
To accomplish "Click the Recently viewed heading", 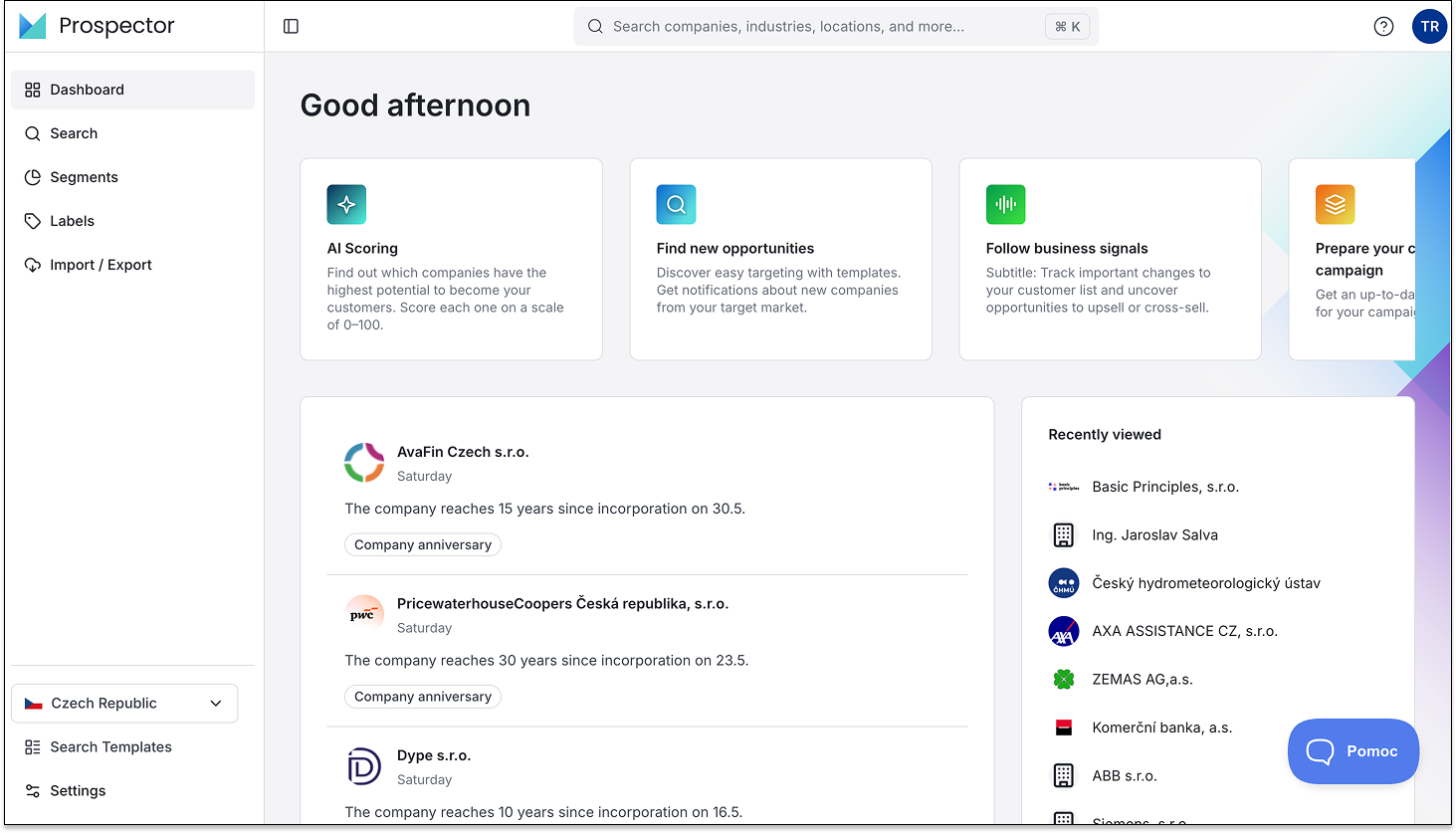I will click(1105, 435).
